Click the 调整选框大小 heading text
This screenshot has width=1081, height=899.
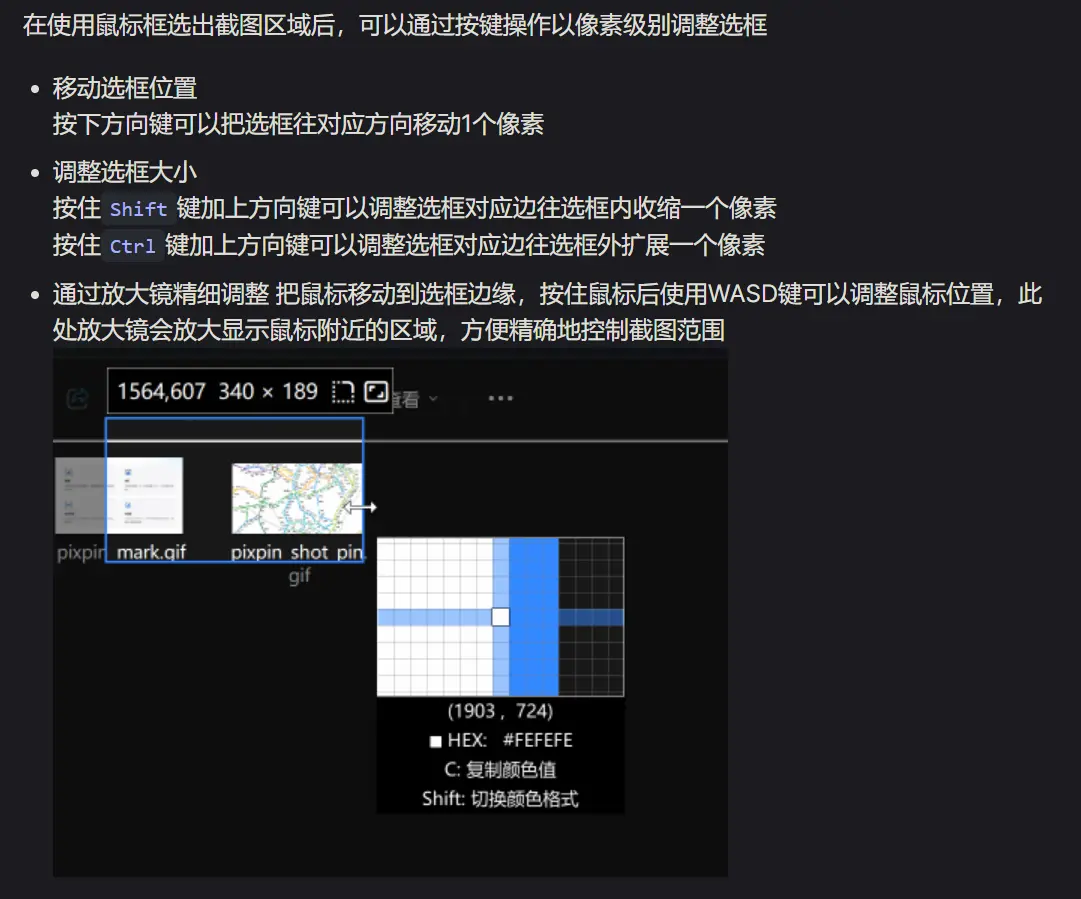pos(125,171)
